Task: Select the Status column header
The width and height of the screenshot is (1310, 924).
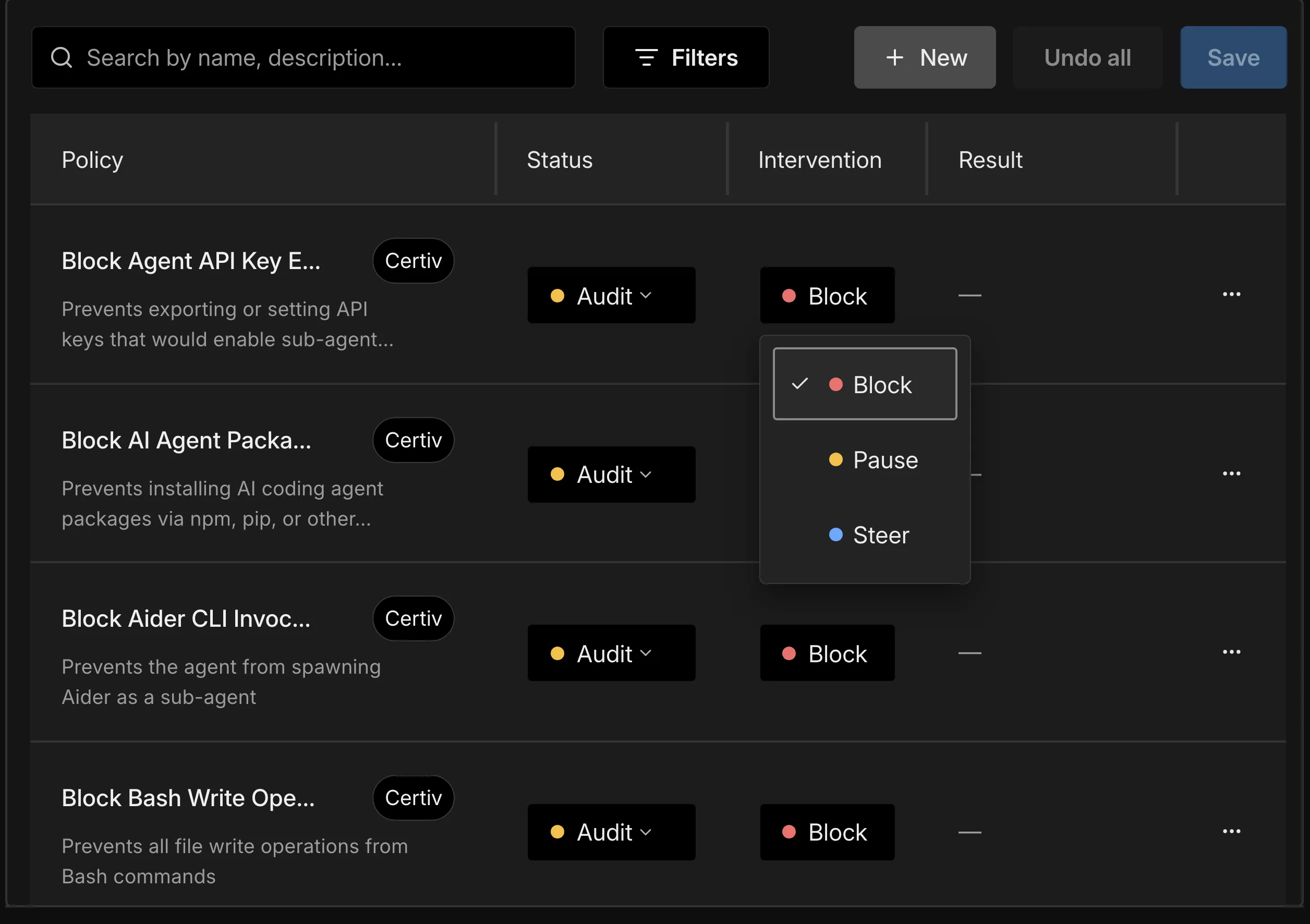Action: pyautogui.click(x=560, y=160)
